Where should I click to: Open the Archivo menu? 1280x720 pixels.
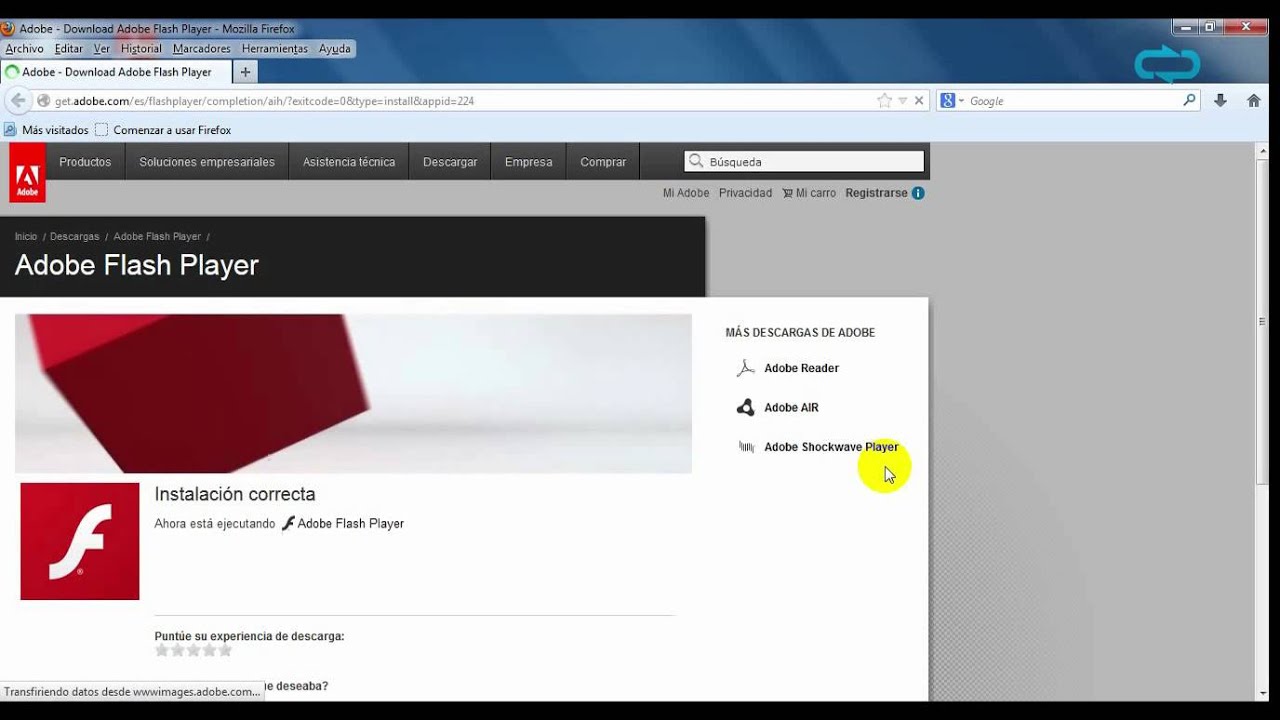click(x=24, y=48)
